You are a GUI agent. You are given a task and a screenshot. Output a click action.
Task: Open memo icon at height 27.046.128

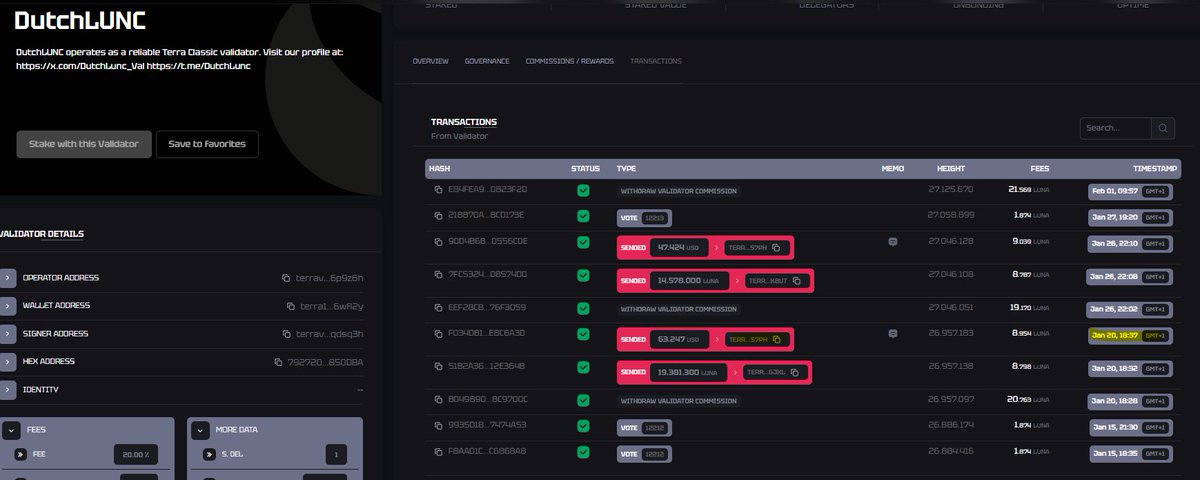tap(893, 242)
